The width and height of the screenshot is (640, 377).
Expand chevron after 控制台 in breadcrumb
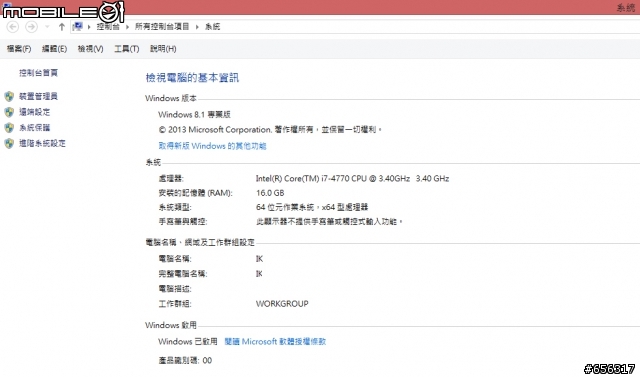127,27
